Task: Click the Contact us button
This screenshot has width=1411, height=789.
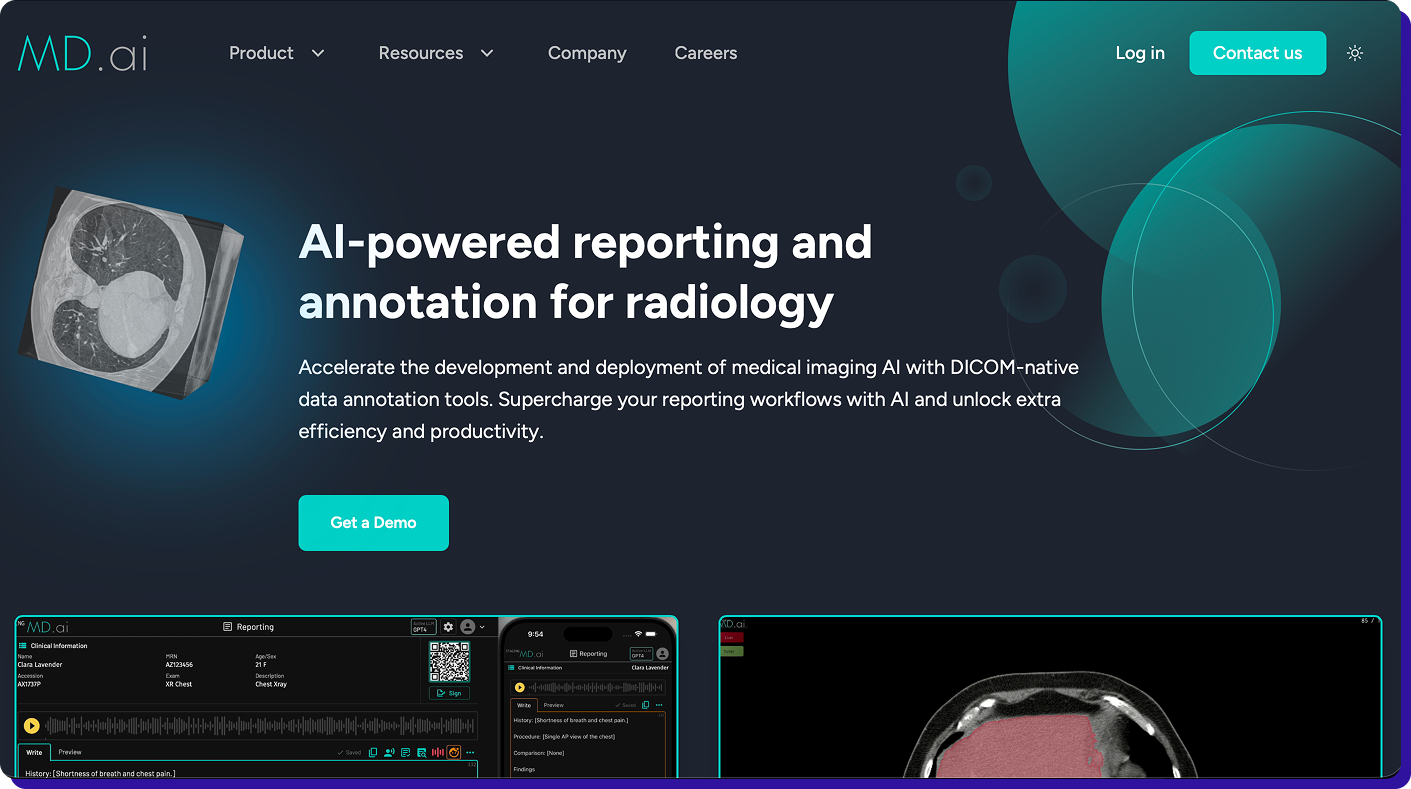Action: (1257, 53)
